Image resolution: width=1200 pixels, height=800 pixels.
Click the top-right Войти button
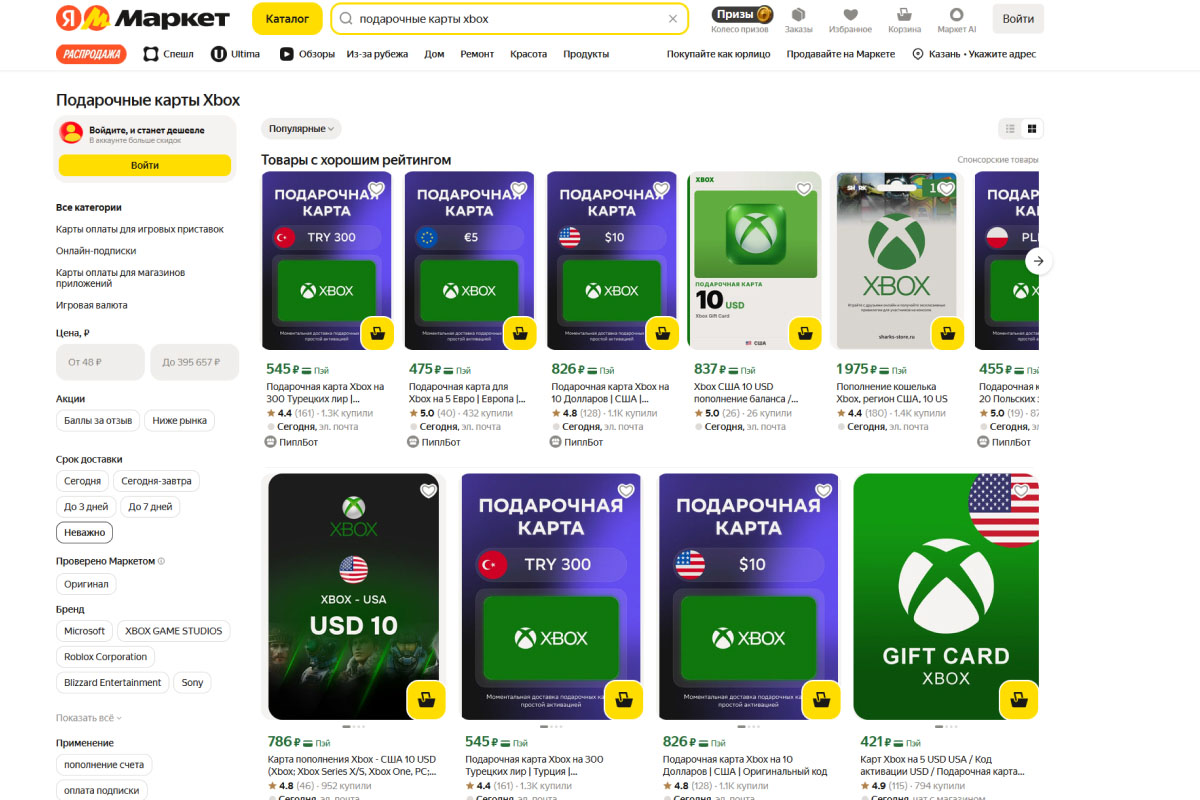(1018, 19)
